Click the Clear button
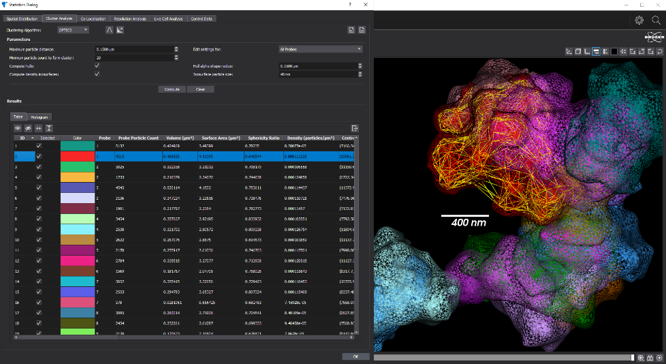The height and width of the screenshot is (364, 666). tap(200, 89)
